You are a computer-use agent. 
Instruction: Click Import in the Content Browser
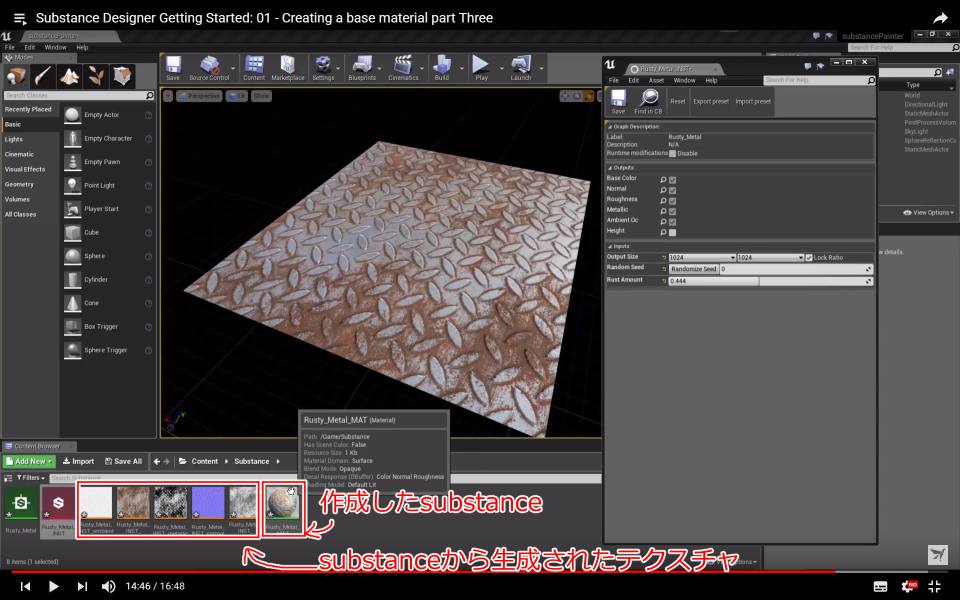pos(78,462)
